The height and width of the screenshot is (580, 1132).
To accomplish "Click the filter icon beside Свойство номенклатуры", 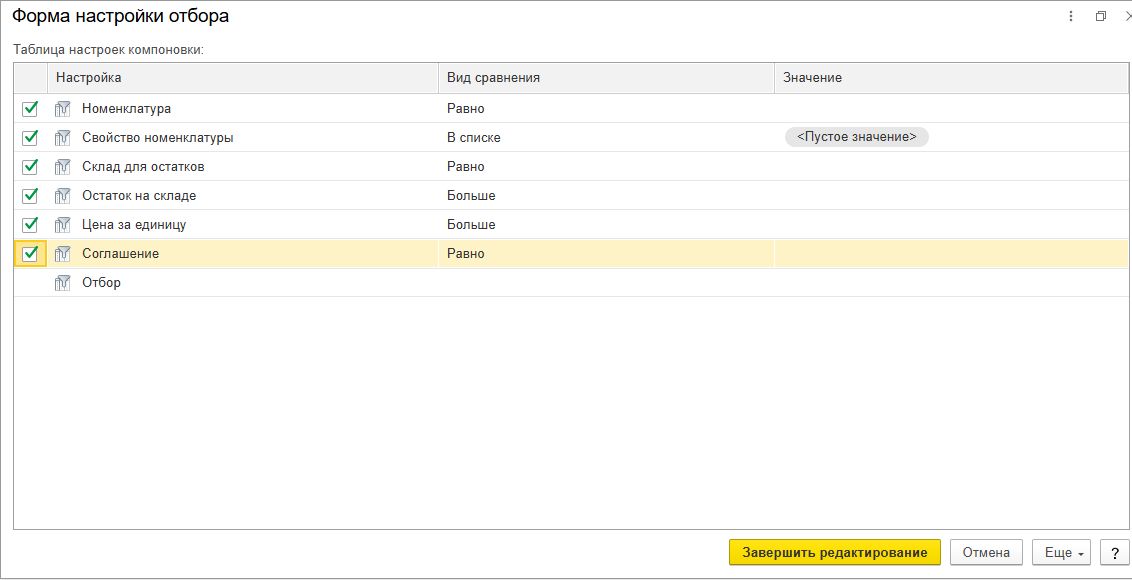I will (x=62, y=138).
